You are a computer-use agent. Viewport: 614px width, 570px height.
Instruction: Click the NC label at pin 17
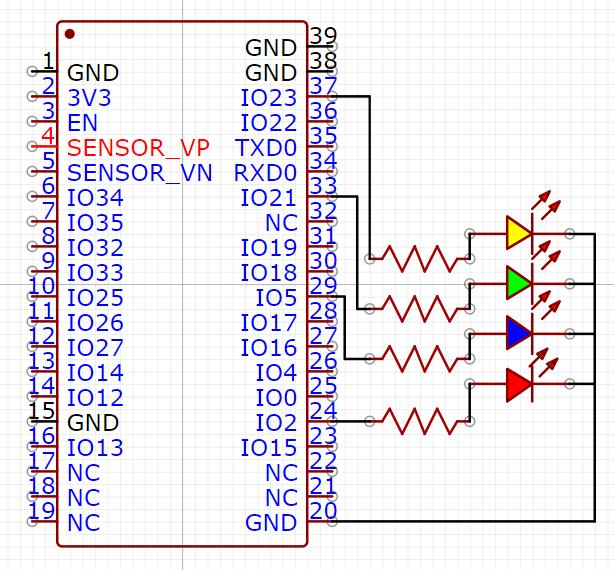[83, 473]
